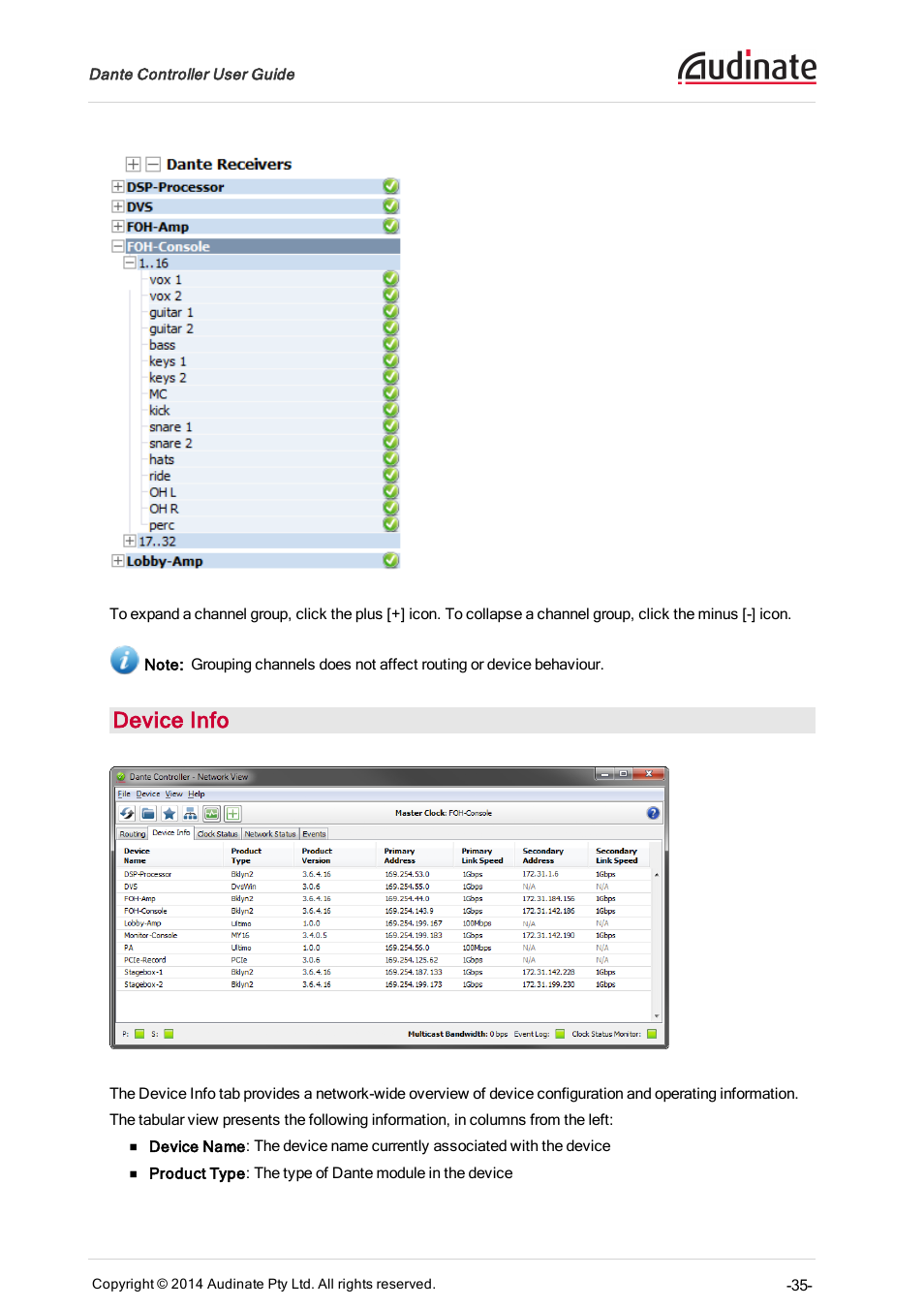
Task: Click the Primary Address column header
Action: pyautogui.click(x=414, y=856)
